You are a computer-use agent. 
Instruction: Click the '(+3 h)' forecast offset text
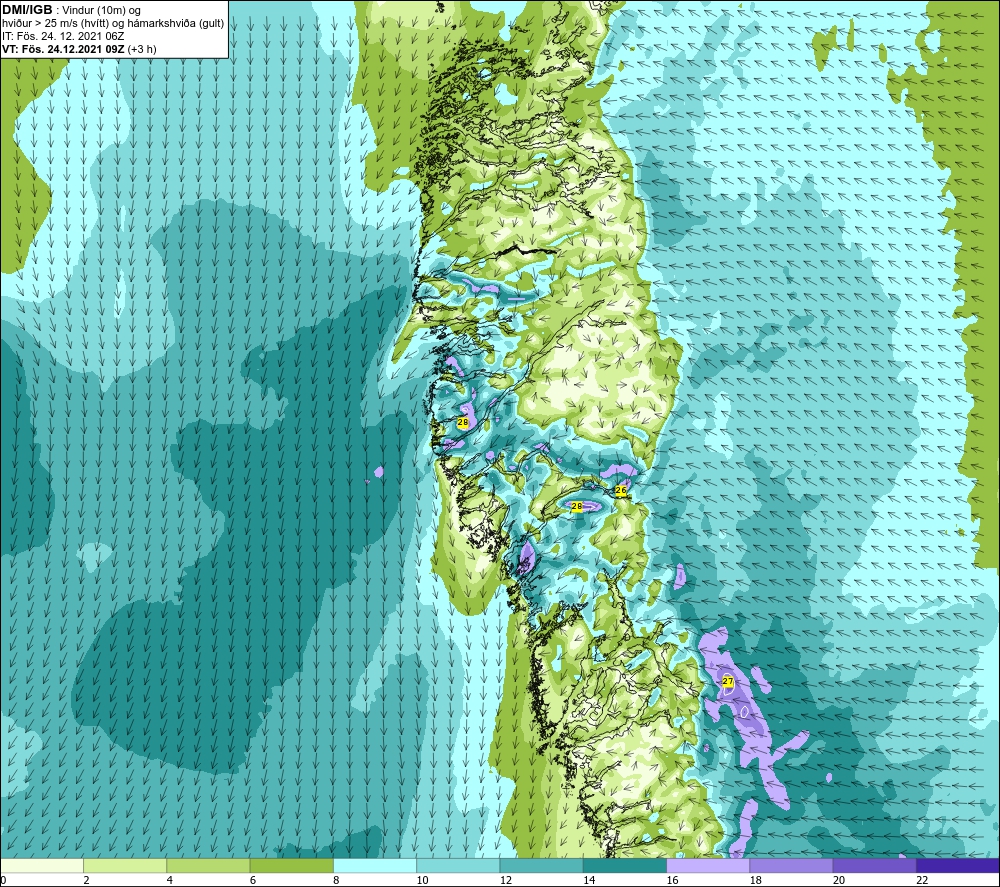tap(142, 49)
